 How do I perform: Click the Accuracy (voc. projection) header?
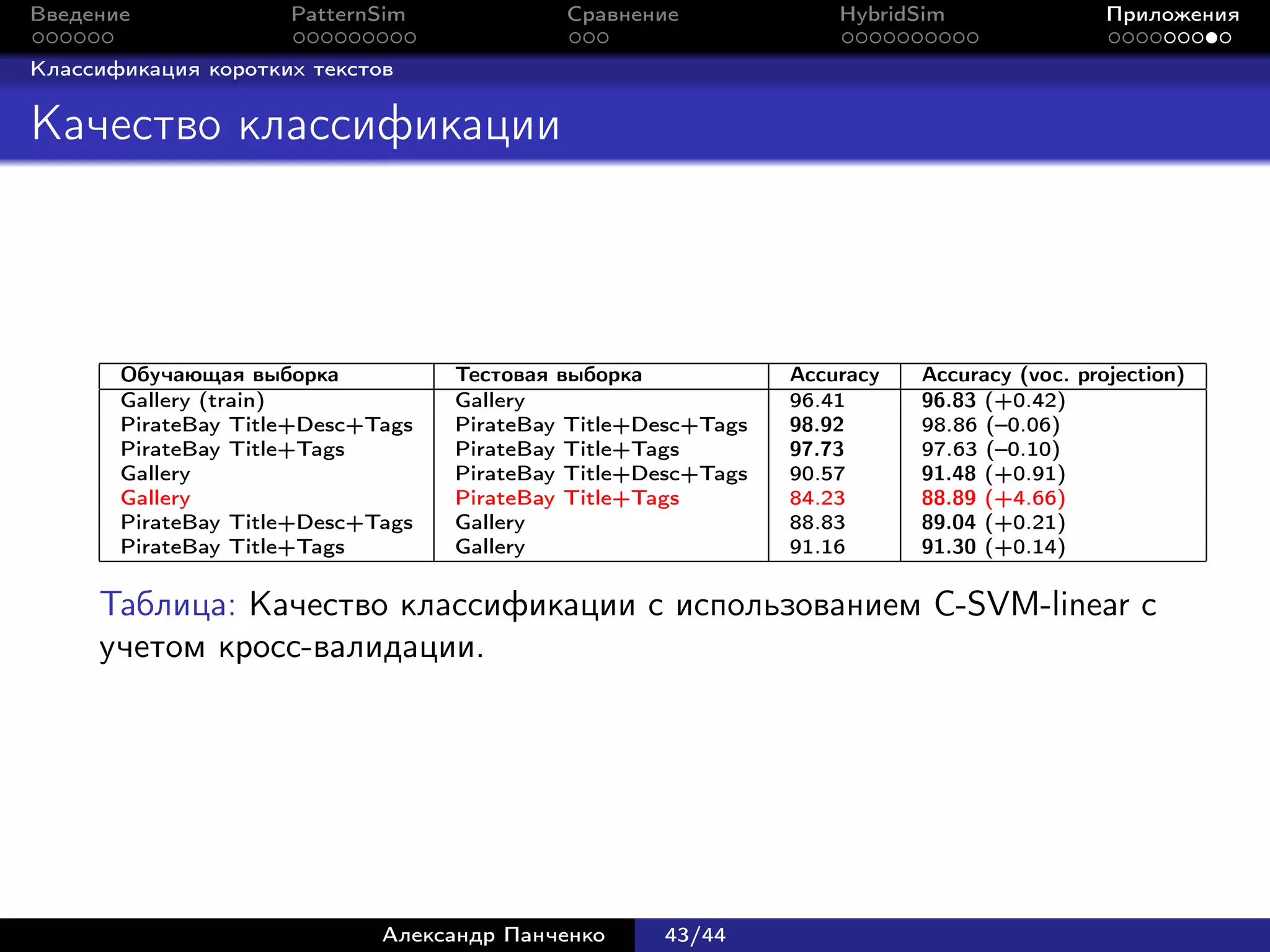pyautogui.click(x=1053, y=375)
